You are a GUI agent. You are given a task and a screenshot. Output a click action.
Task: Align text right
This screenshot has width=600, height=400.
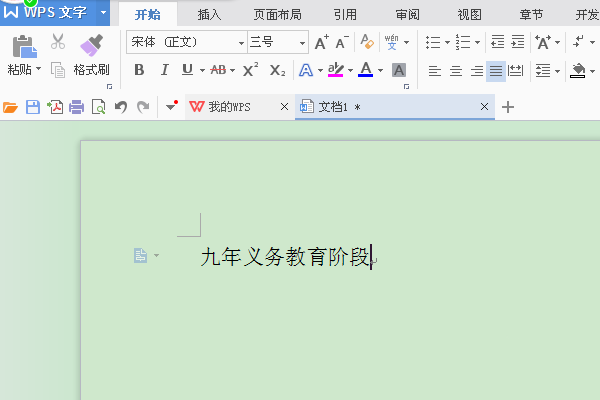click(477, 71)
